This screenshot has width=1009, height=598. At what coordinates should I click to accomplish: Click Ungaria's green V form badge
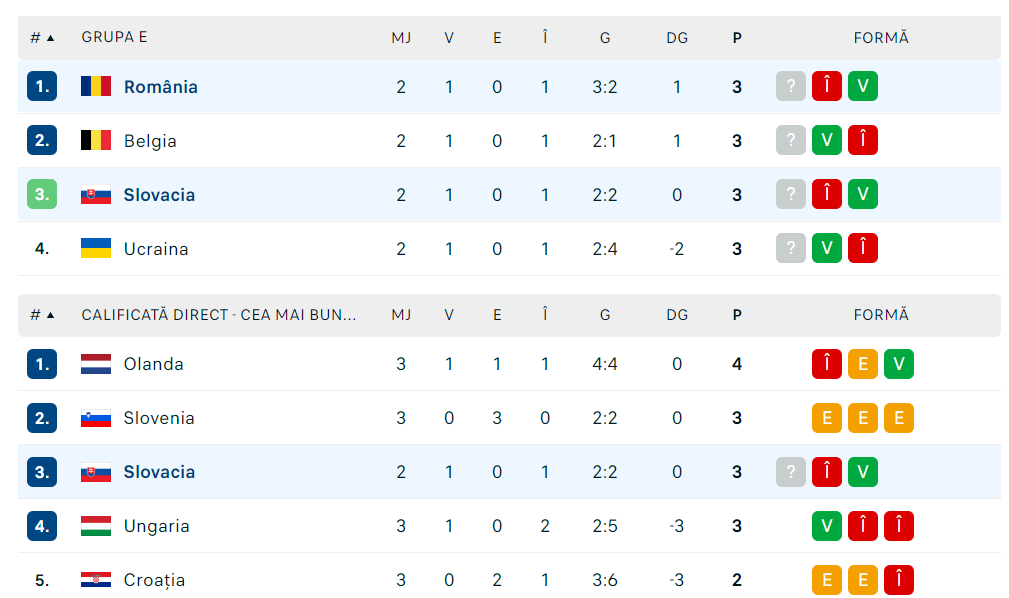pos(827,526)
